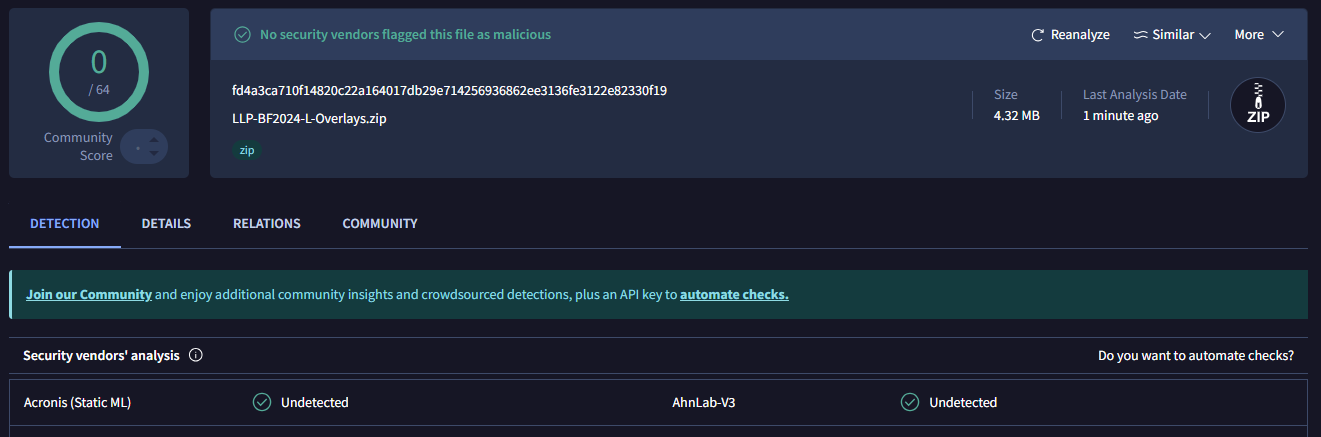Screen dimensions: 1321x437
Task: Downvote the community score with the down arrow
Action: [153, 154]
